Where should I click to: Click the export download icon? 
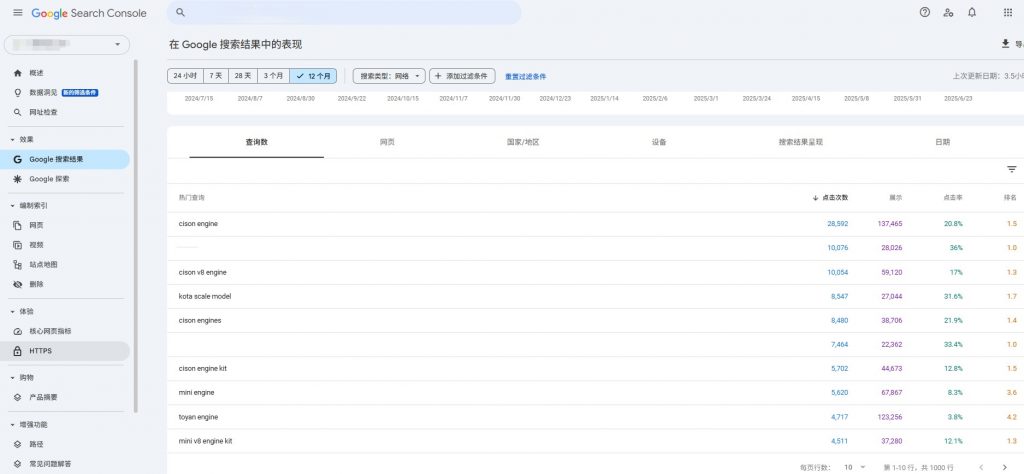(1005, 44)
